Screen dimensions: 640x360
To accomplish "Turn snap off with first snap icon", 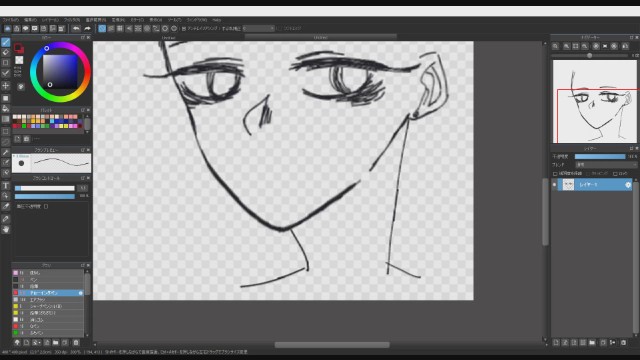I will (x=102, y=29).
